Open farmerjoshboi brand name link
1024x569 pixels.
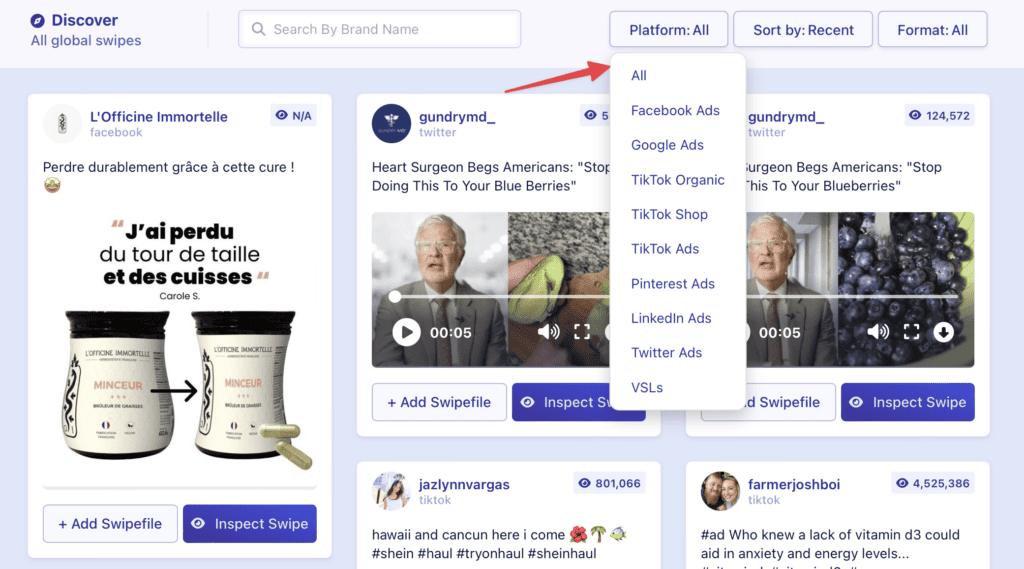pyautogui.click(x=794, y=485)
